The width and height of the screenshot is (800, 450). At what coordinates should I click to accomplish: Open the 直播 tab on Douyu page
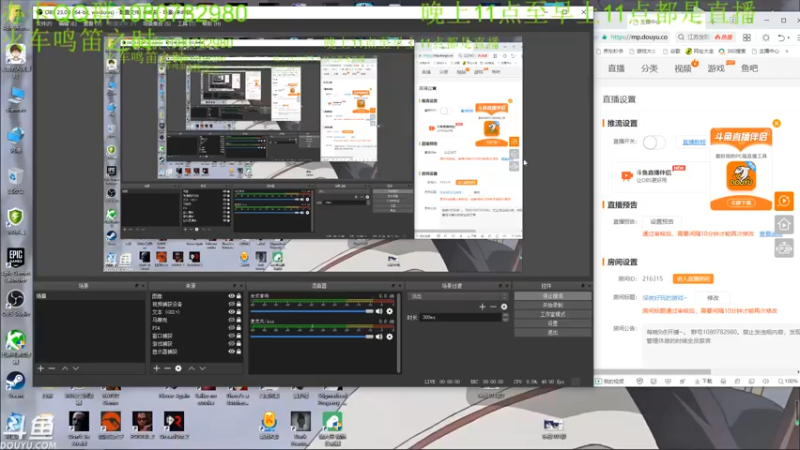[616, 68]
